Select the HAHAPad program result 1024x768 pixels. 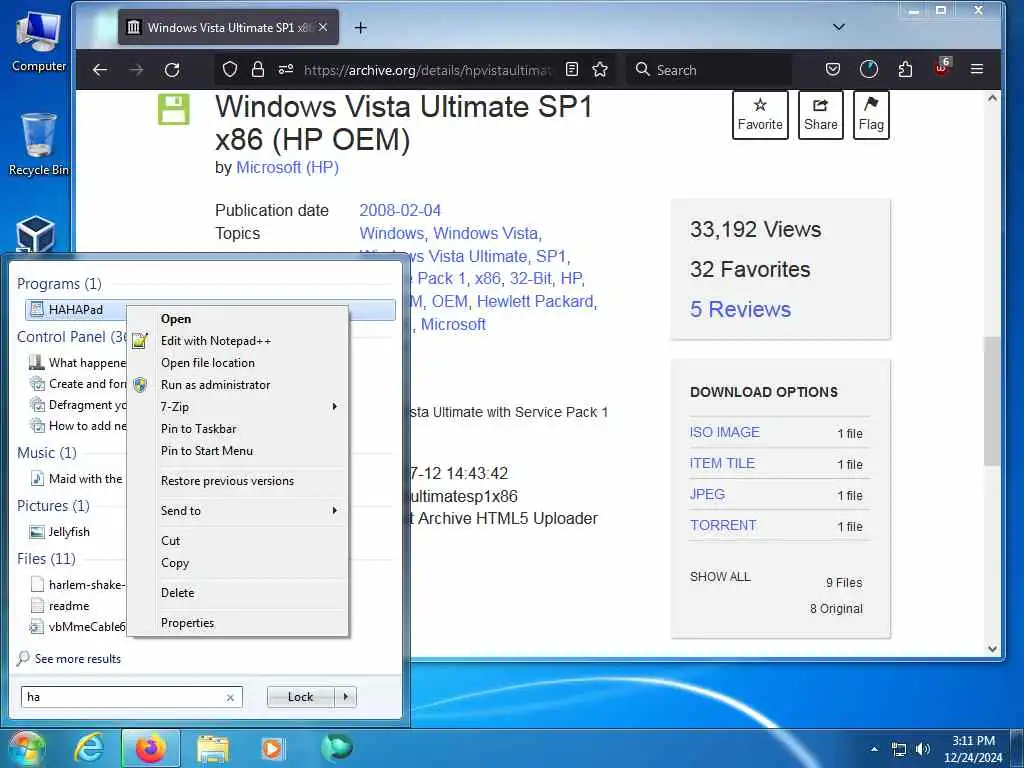pyautogui.click(x=76, y=310)
